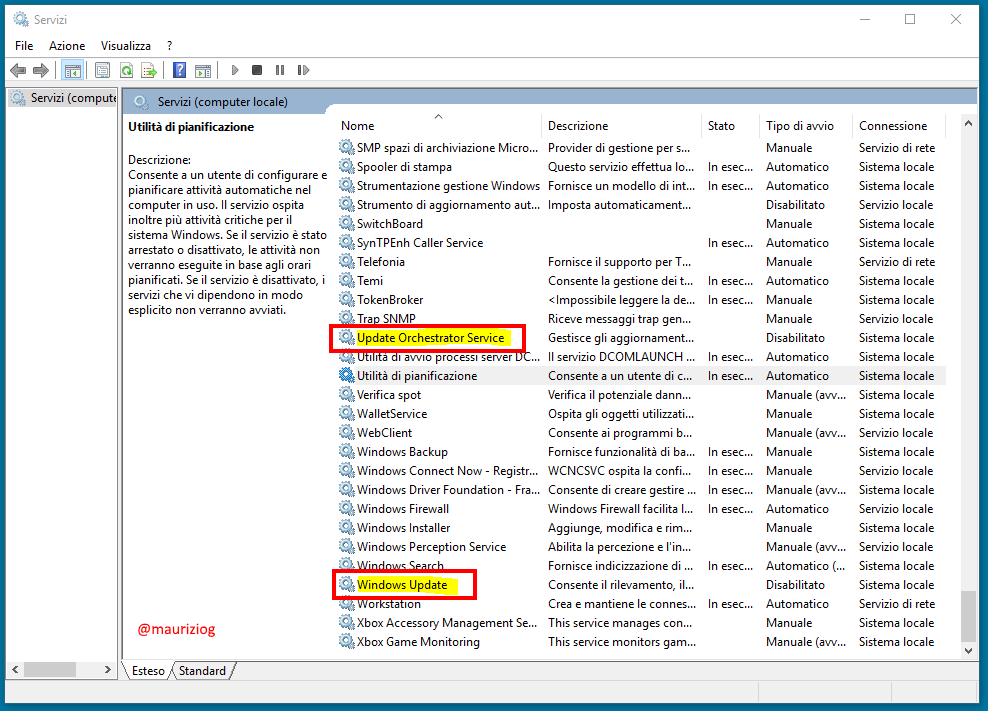
Task: Select the Windows Update service row
Action: (x=641, y=585)
